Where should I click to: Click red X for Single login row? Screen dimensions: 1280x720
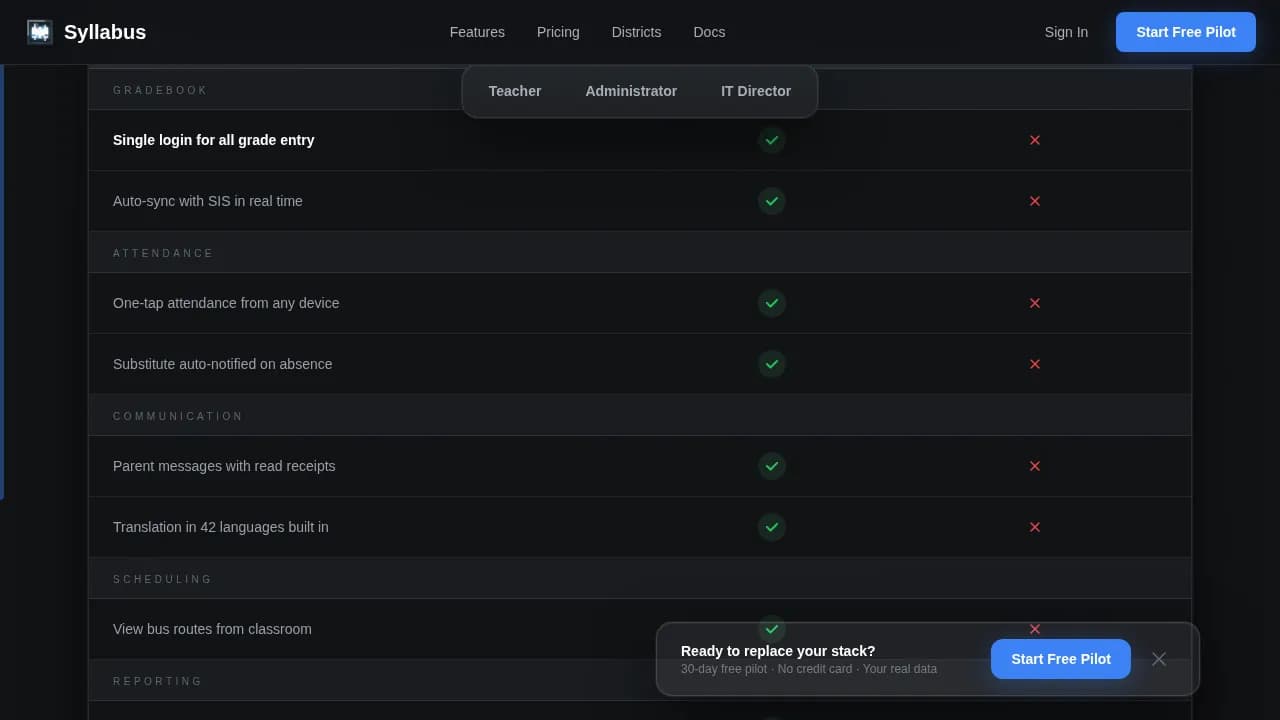coord(1035,140)
